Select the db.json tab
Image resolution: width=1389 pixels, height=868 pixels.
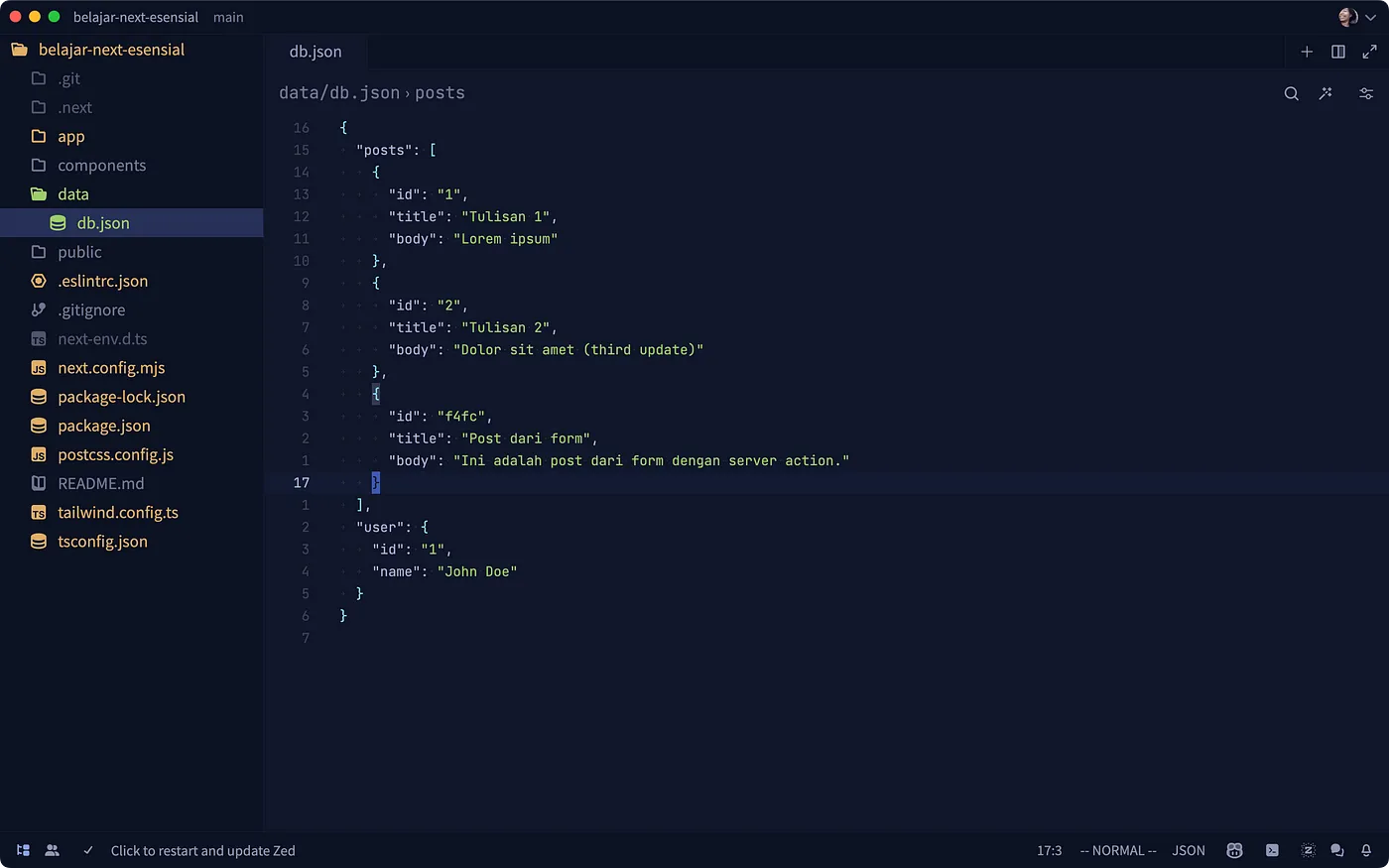click(x=316, y=52)
